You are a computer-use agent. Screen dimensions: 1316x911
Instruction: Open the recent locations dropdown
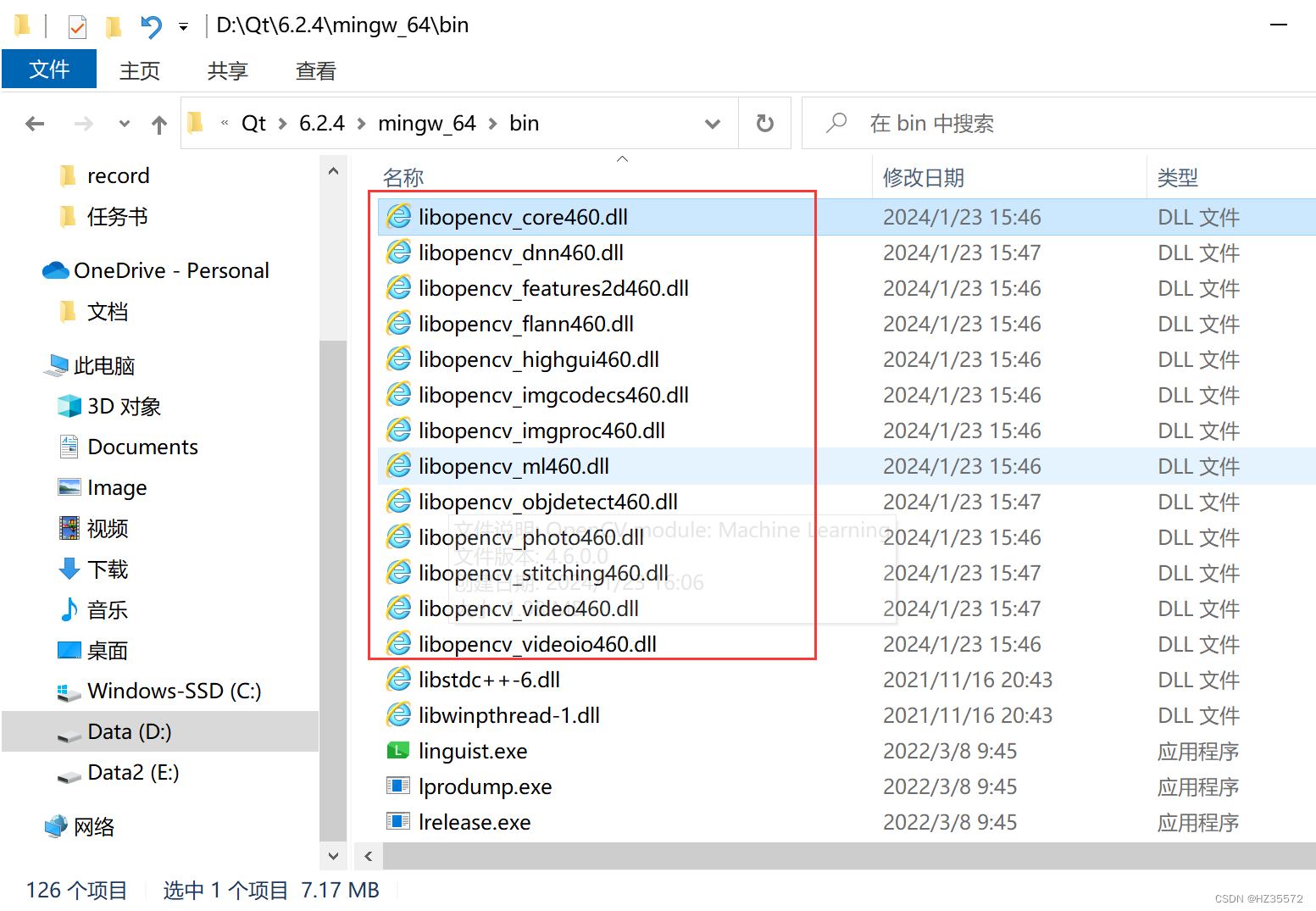coord(125,124)
